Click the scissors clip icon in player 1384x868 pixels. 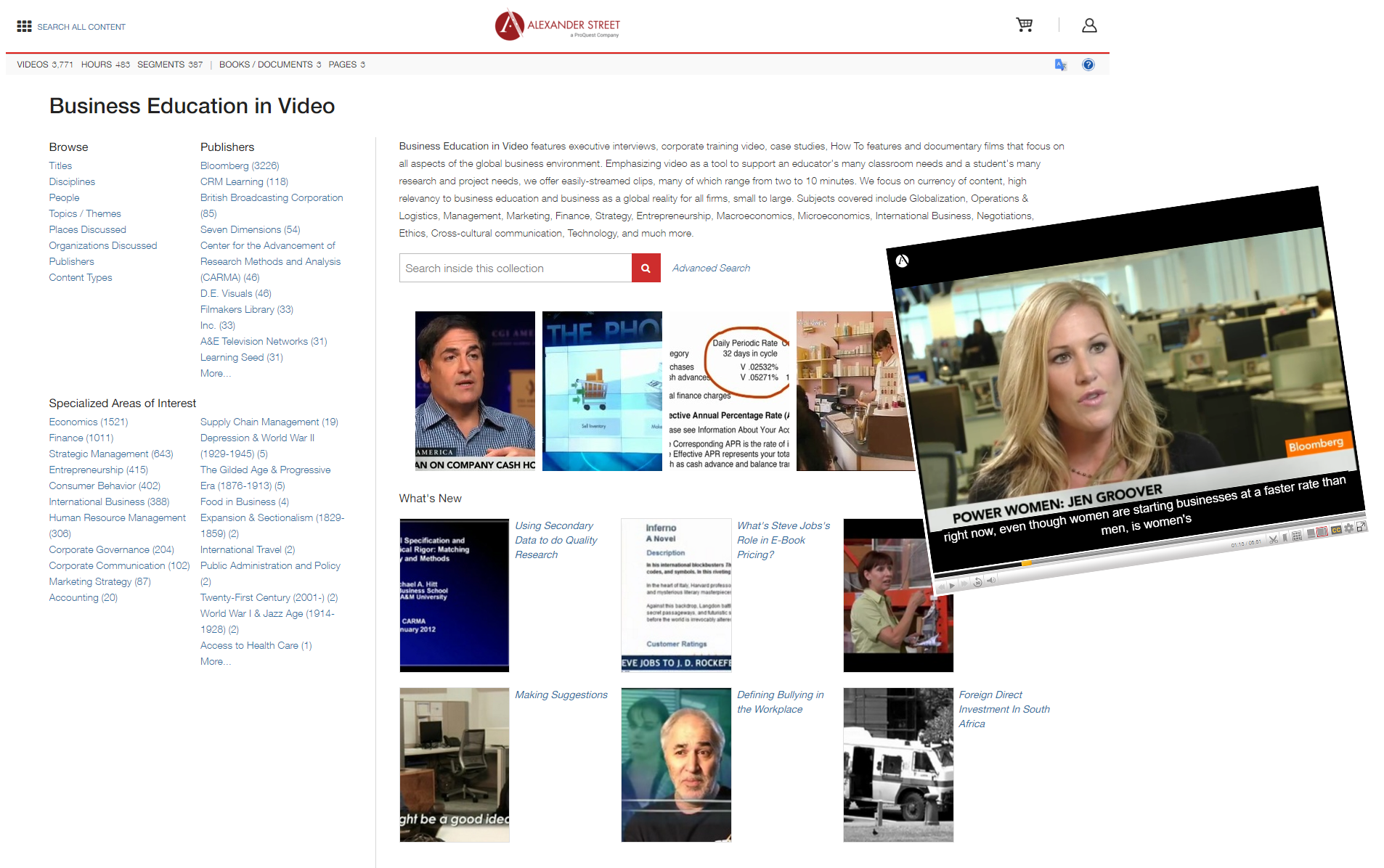tap(1273, 539)
